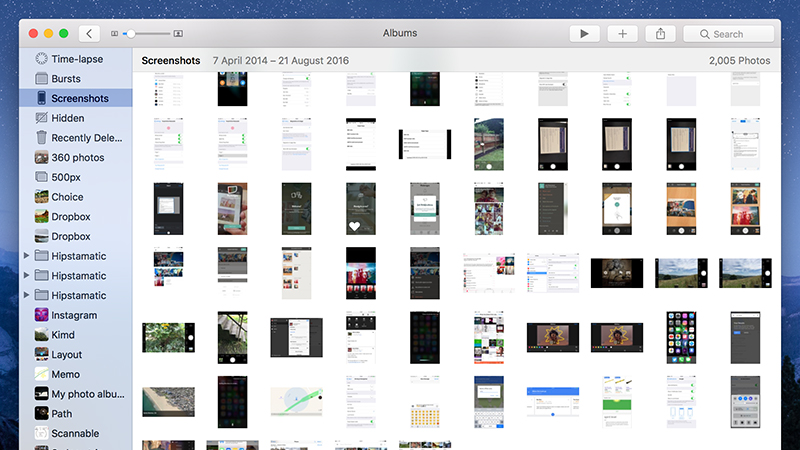
Task: Select the iPhone home screen colorful icons thumbnail
Action: pos(681,337)
